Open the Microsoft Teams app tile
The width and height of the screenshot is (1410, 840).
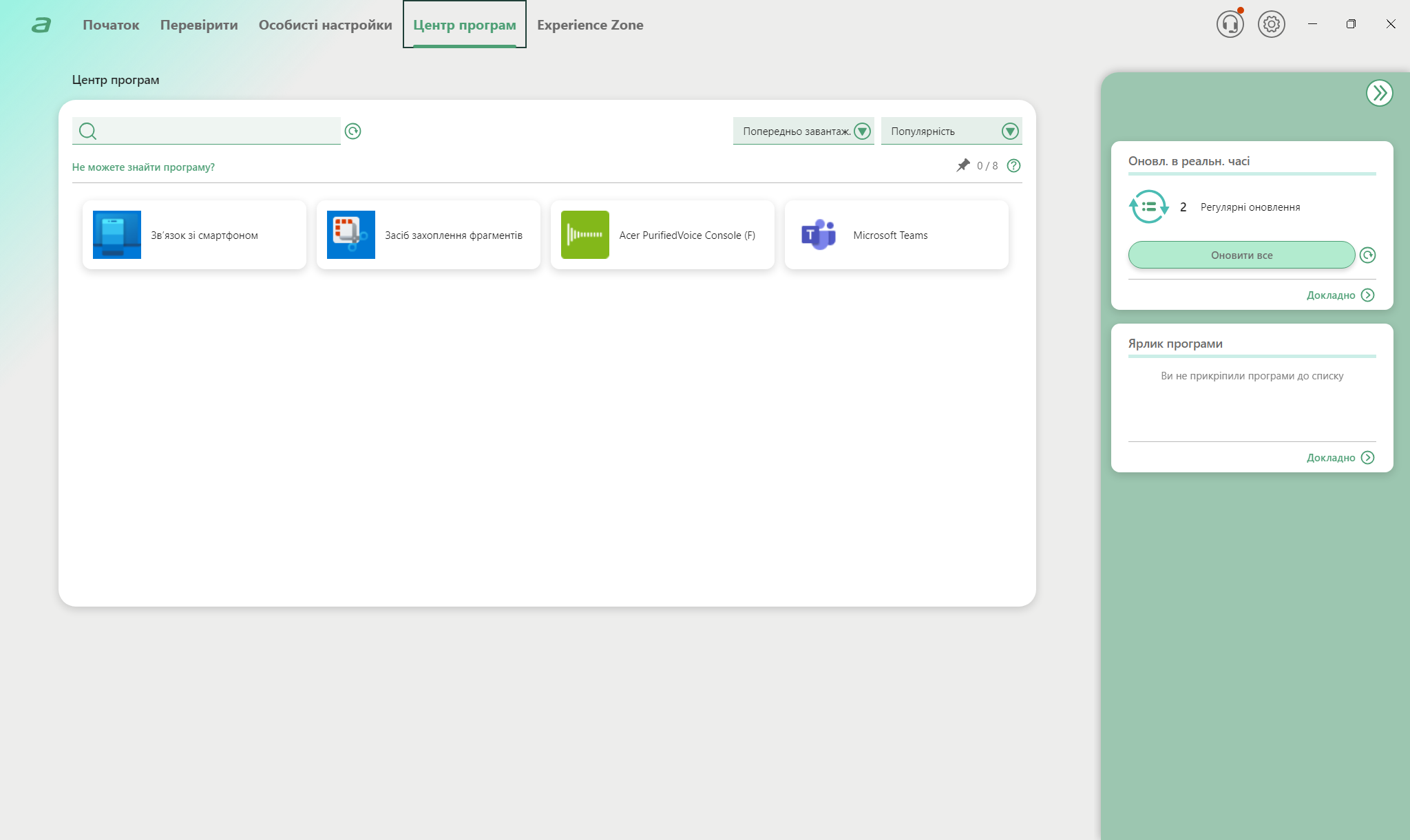pos(896,235)
